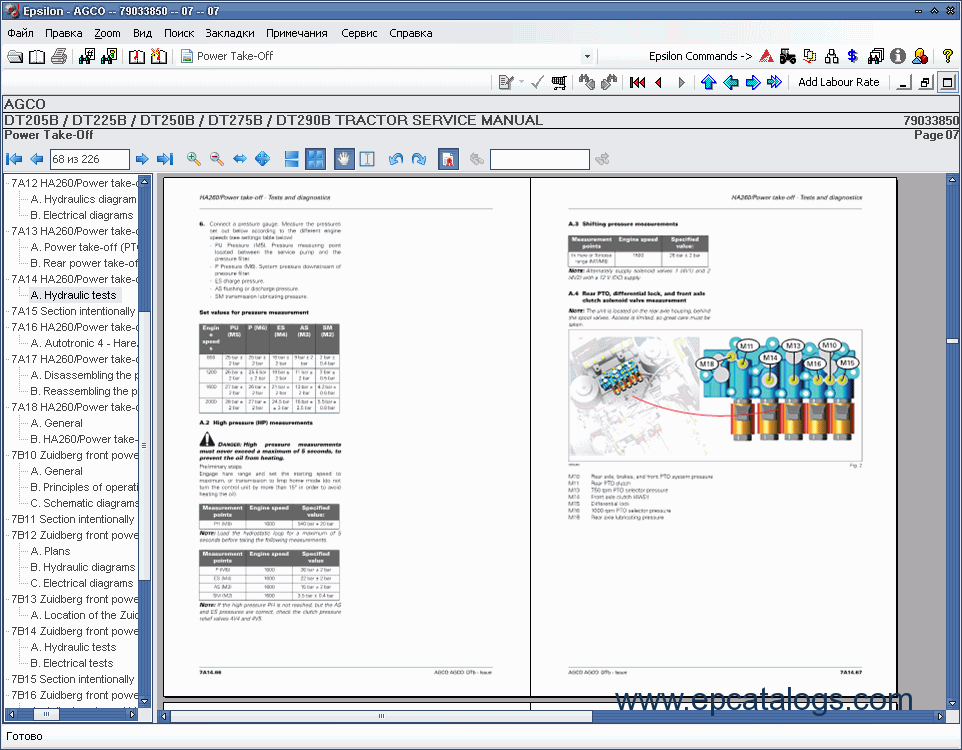Click the blue right arrow navigation icon

coord(753,82)
